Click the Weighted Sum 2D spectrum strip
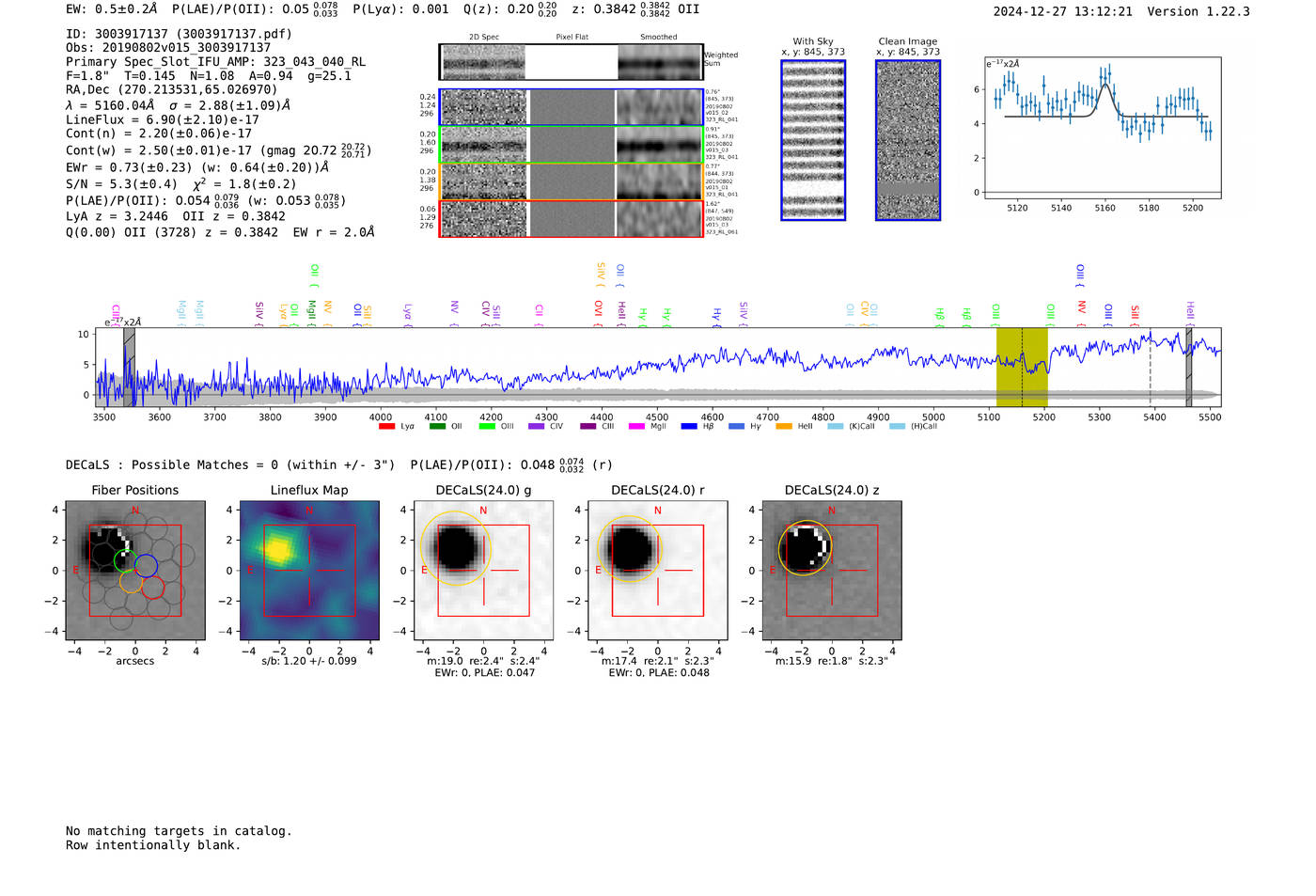1316x896 pixels. point(571,62)
